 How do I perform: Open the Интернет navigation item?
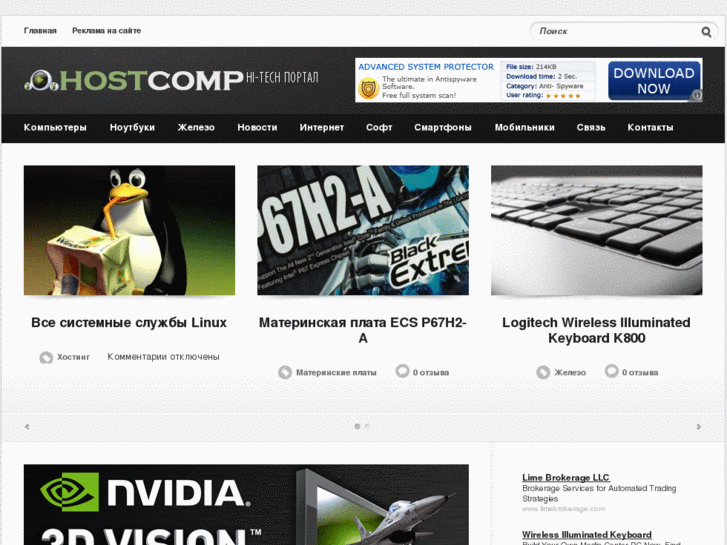(322, 128)
